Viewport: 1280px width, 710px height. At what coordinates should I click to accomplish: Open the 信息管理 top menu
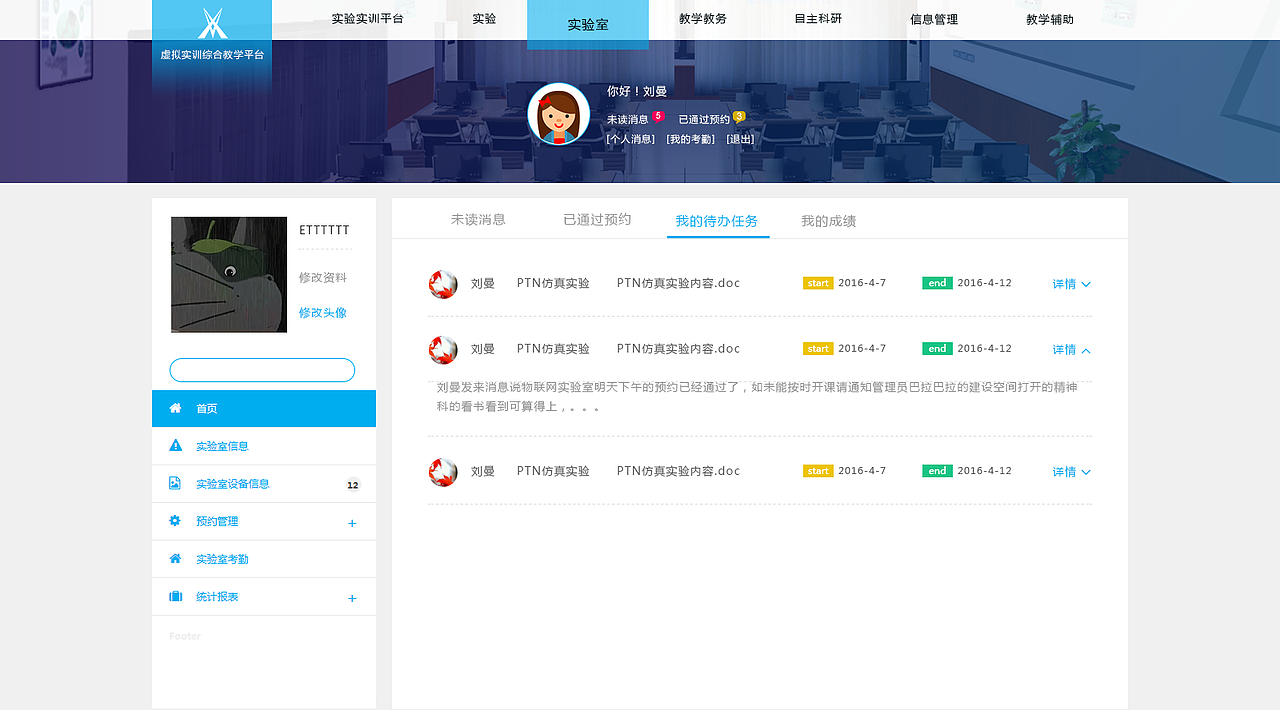click(934, 19)
